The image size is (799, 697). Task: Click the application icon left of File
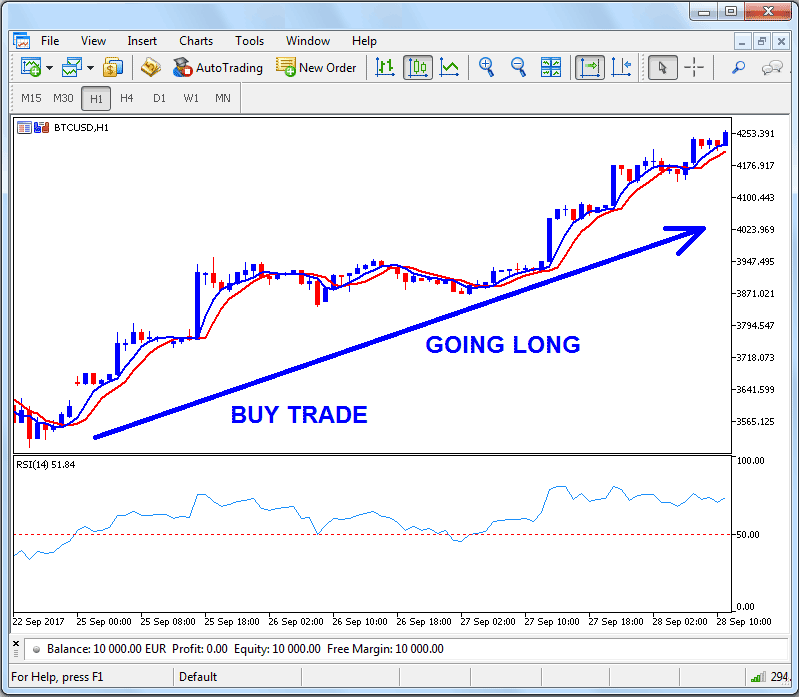[21, 41]
